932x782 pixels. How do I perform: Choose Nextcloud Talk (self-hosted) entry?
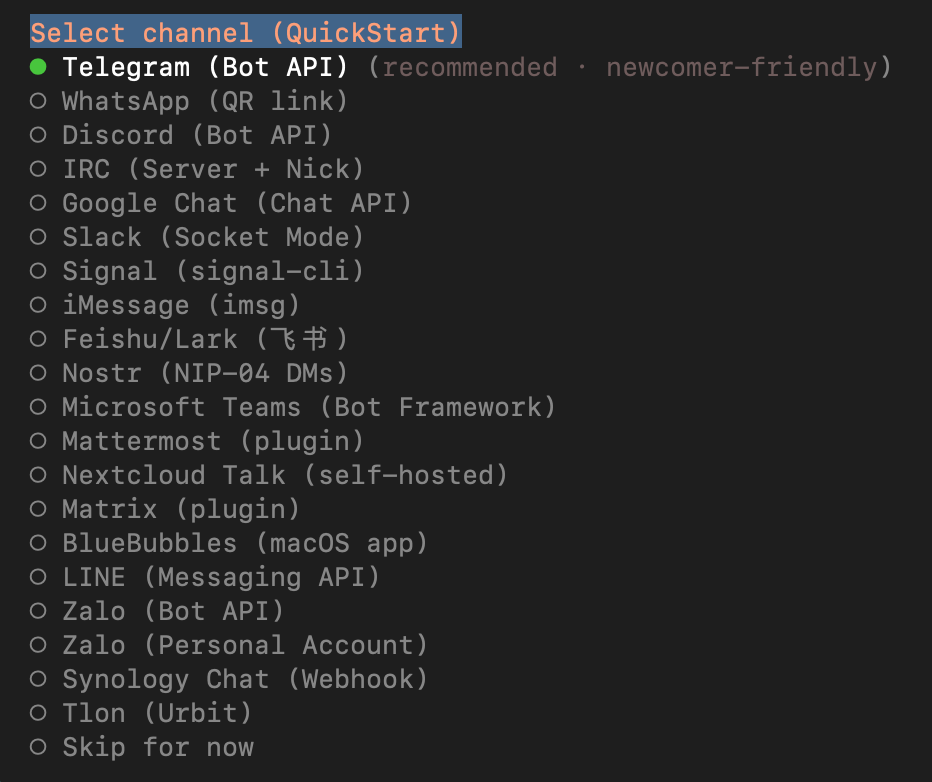(x=284, y=475)
